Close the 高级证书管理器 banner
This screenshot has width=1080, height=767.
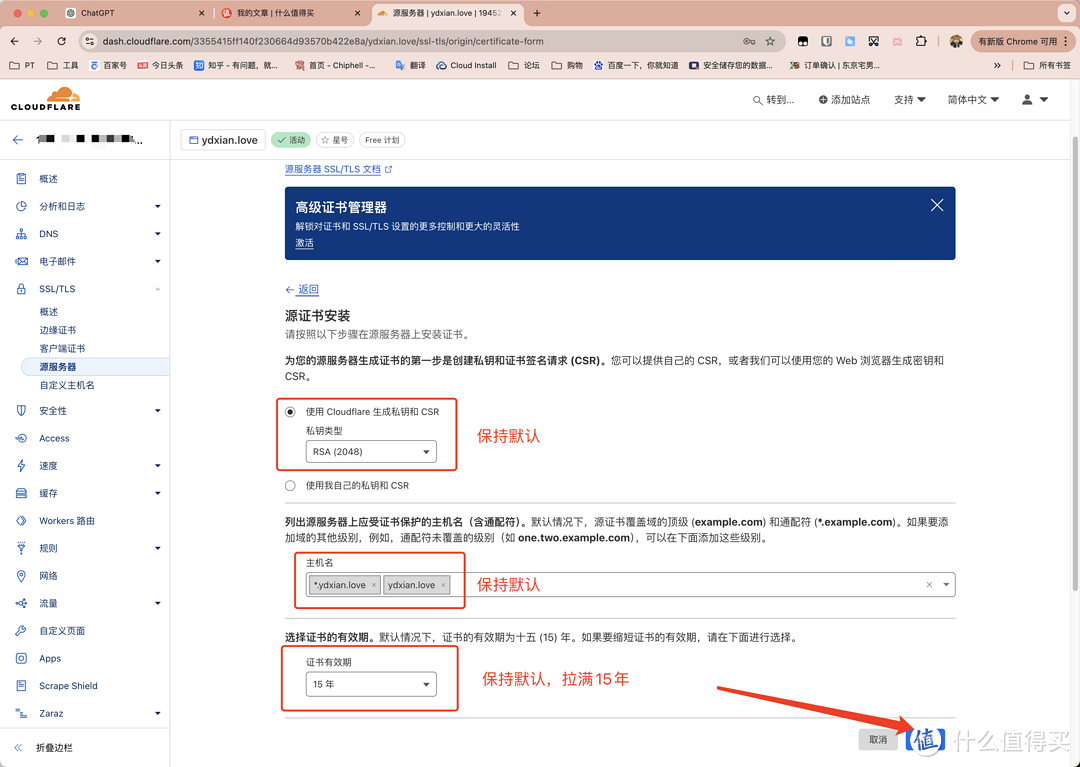pyautogui.click(x=936, y=205)
